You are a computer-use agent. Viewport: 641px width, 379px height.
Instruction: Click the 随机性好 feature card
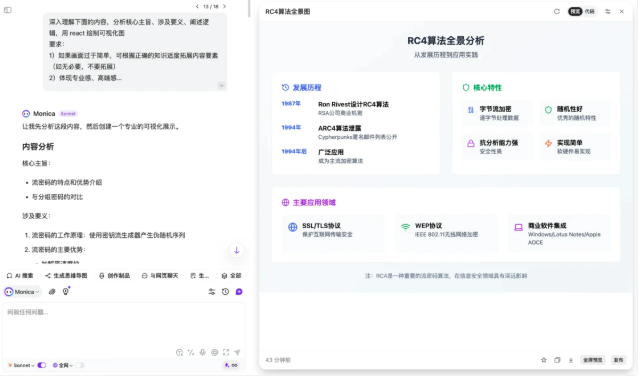[x=575, y=113]
